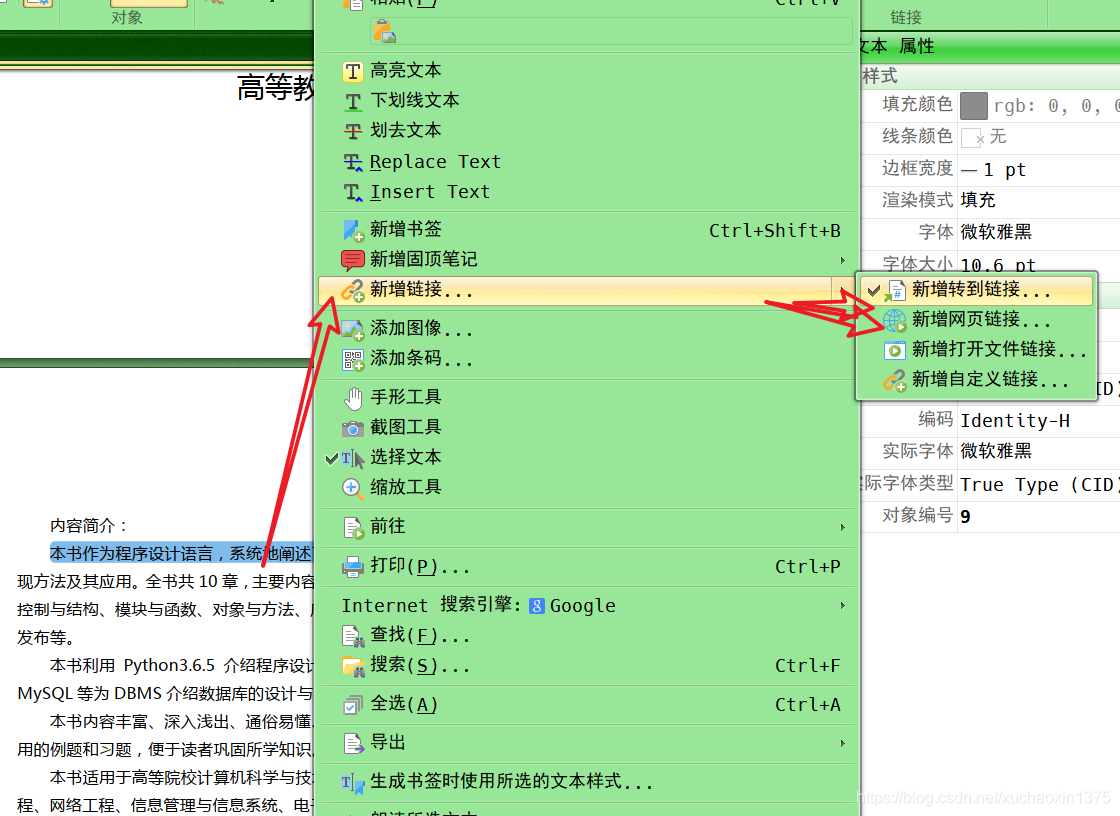Click the select all (全选) icon
Screen dimensions: 1120x816
point(353,705)
